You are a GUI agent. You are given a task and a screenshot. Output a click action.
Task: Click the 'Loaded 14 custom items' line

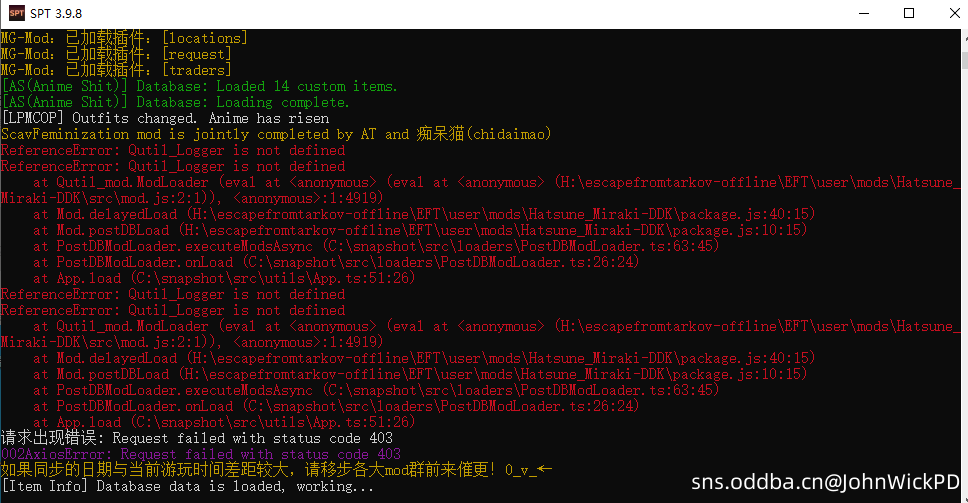[199, 86]
